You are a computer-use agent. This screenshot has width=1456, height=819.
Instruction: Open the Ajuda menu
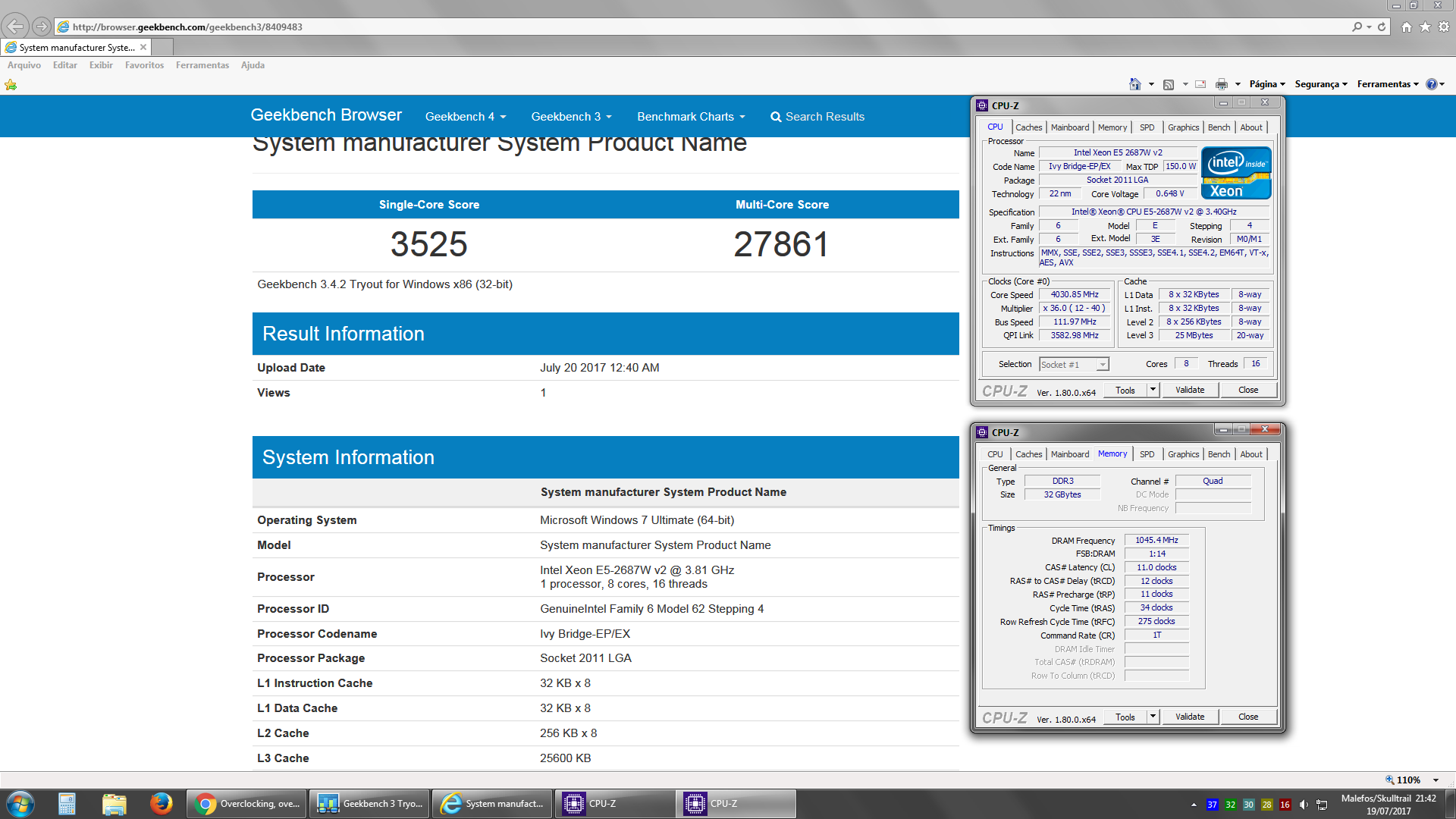[253, 65]
